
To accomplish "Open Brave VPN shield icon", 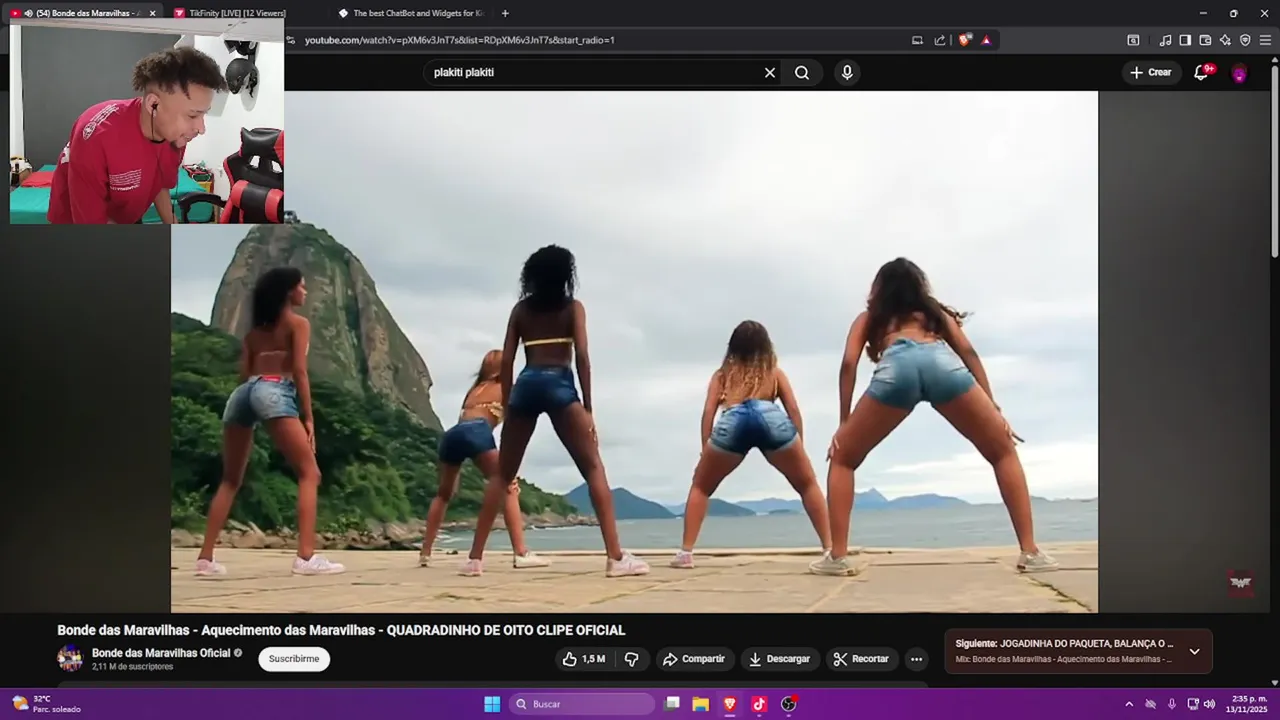I will 1245,40.
